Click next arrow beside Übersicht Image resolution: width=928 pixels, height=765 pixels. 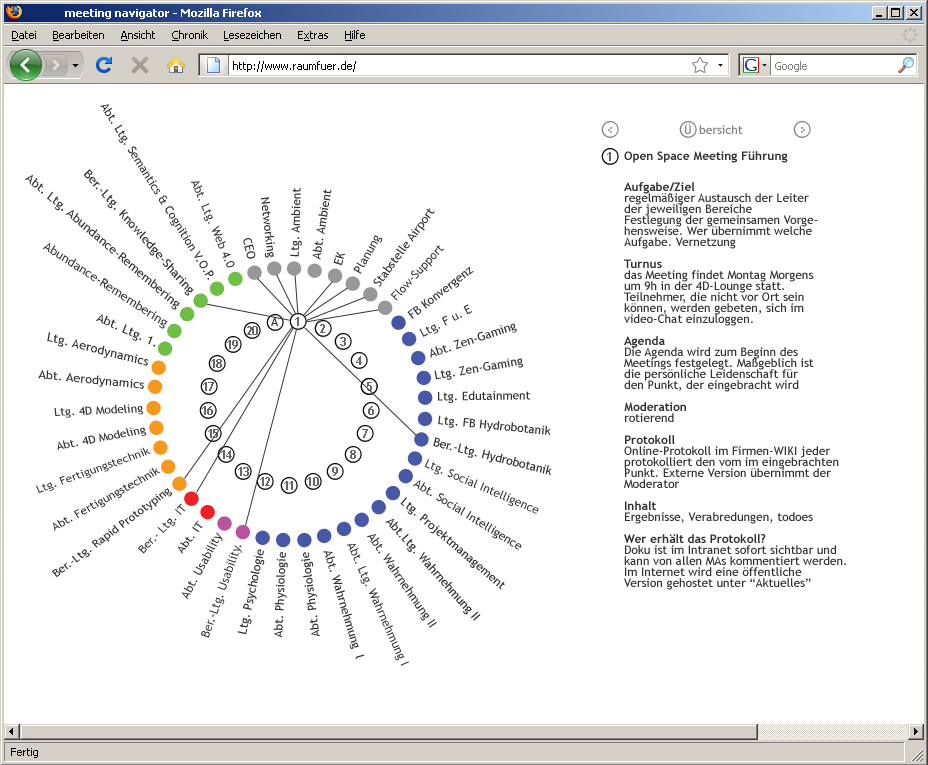802,129
